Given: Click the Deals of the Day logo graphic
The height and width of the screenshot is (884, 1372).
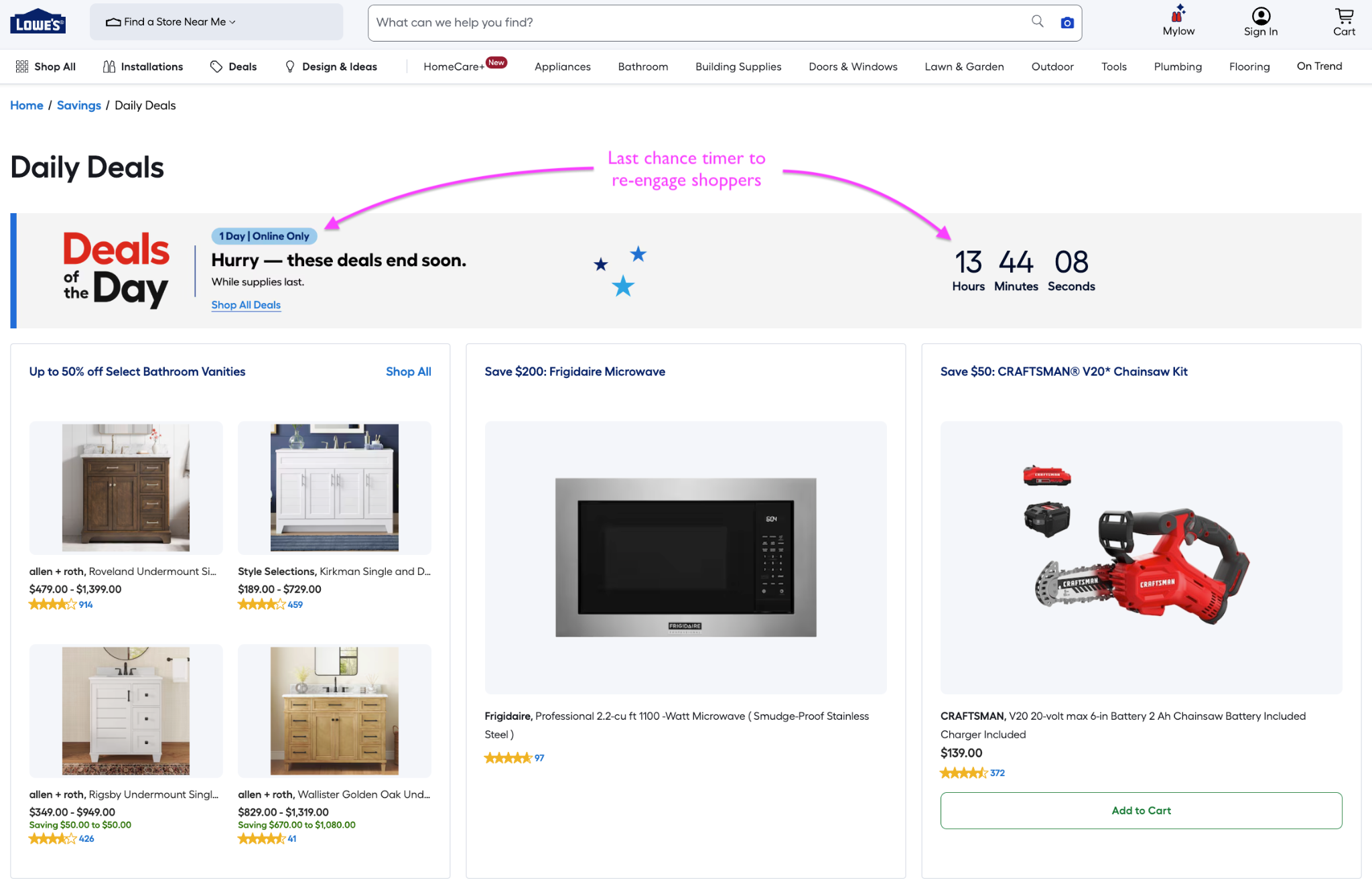Looking at the screenshot, I should point(116,270).
